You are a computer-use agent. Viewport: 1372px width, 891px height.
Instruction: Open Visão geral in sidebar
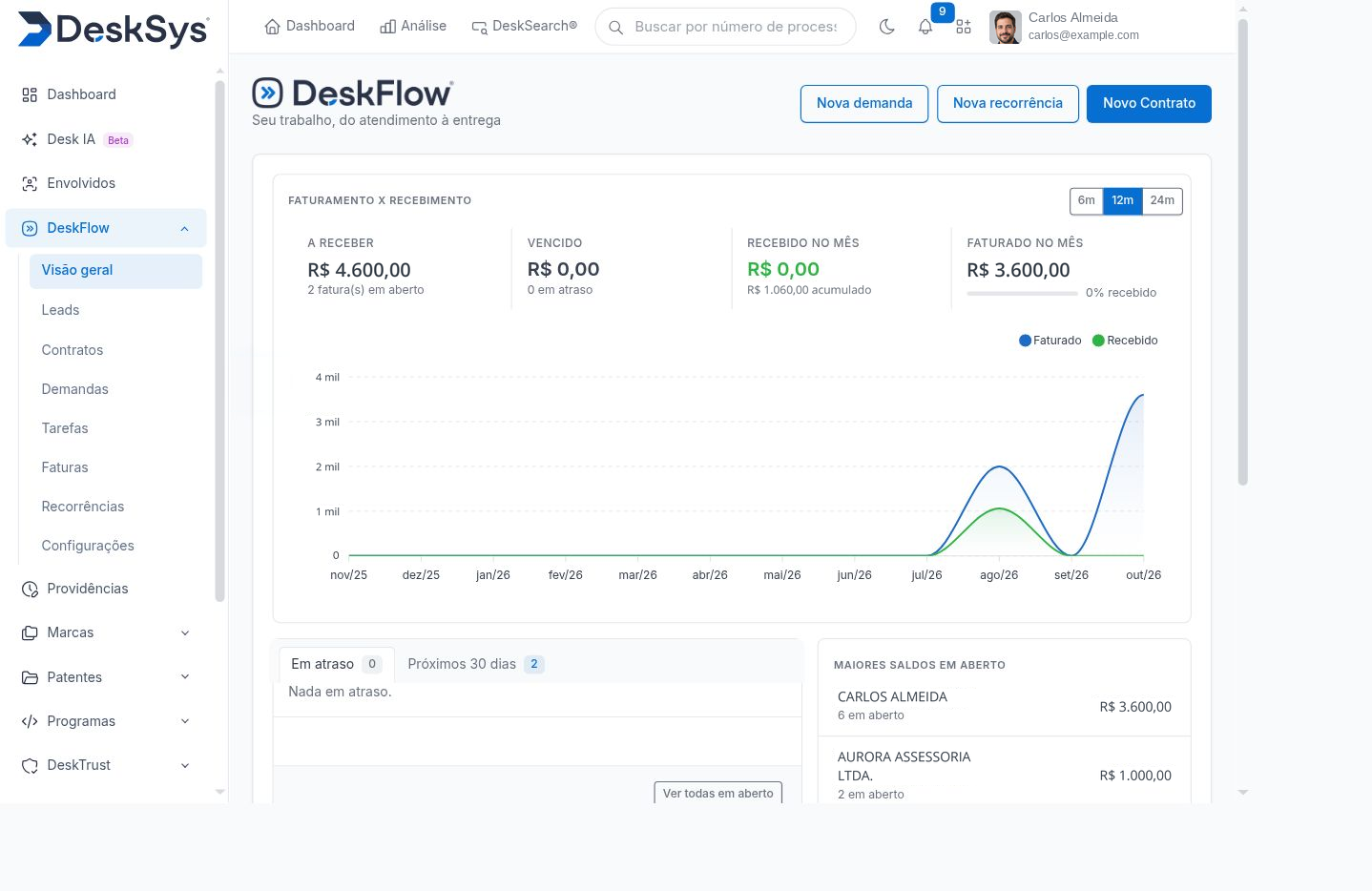(x=116, y=271)
